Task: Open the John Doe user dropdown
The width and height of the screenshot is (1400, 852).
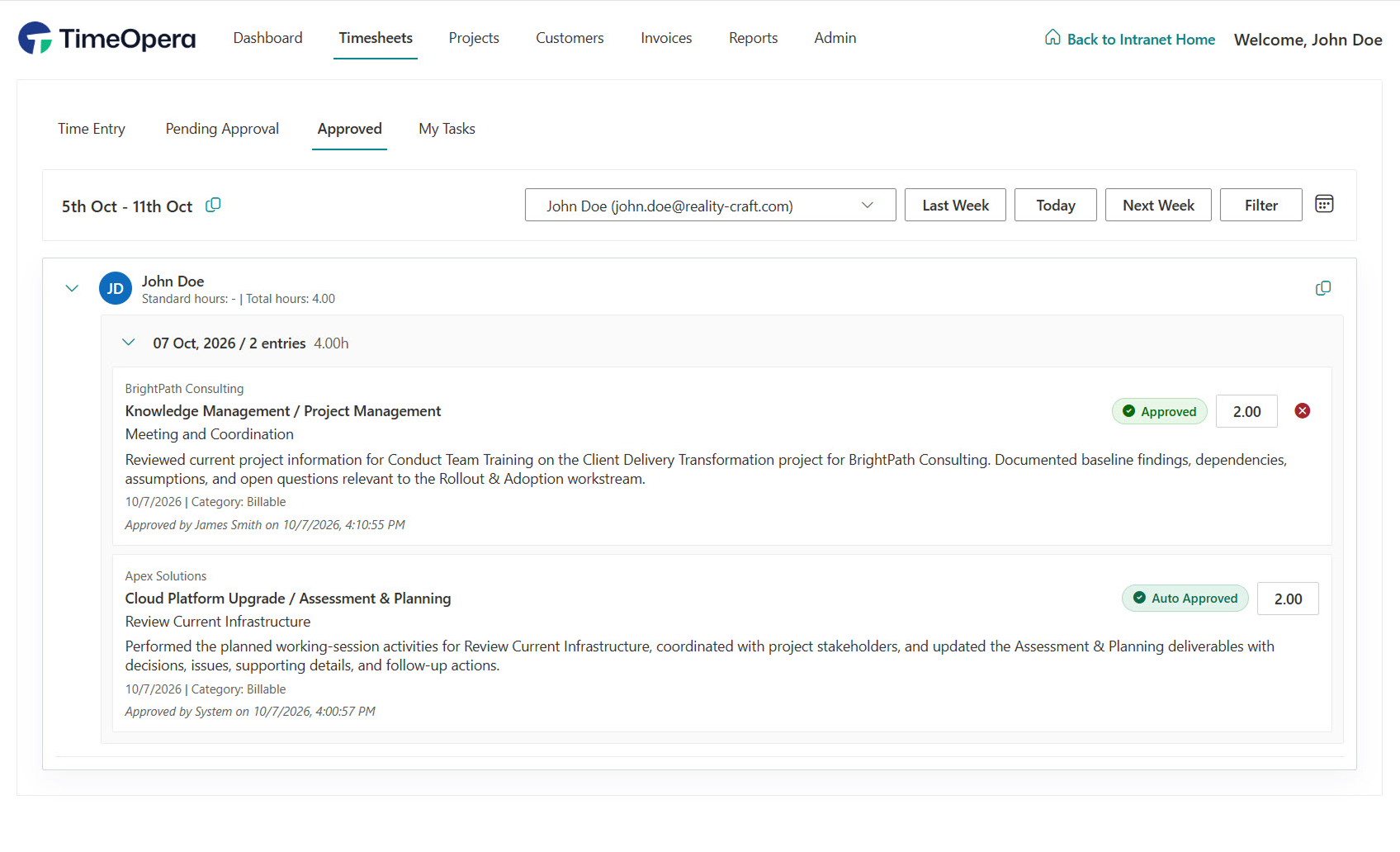Action: coord(711,205)
